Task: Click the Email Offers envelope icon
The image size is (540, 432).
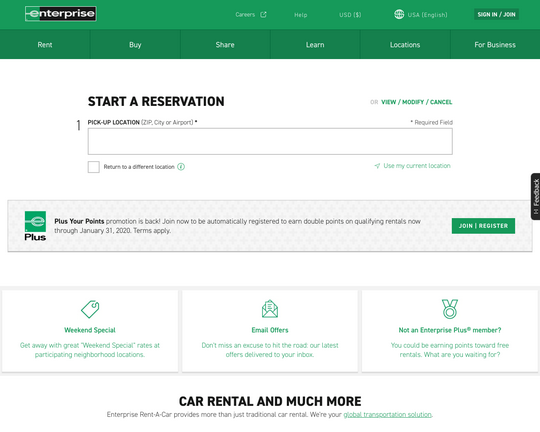Action: (270, 309)
